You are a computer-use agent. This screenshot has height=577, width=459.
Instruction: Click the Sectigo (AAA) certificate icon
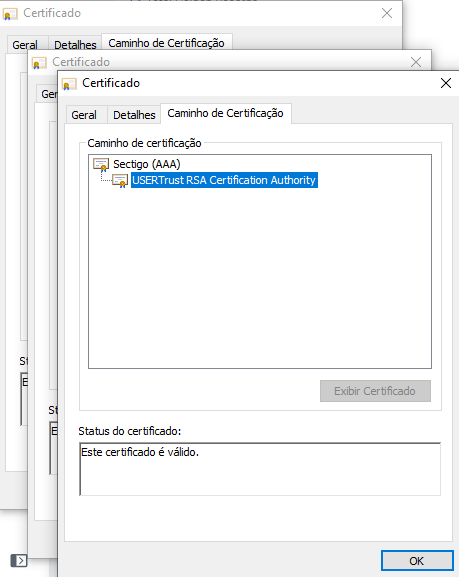(x=101, y=164)
